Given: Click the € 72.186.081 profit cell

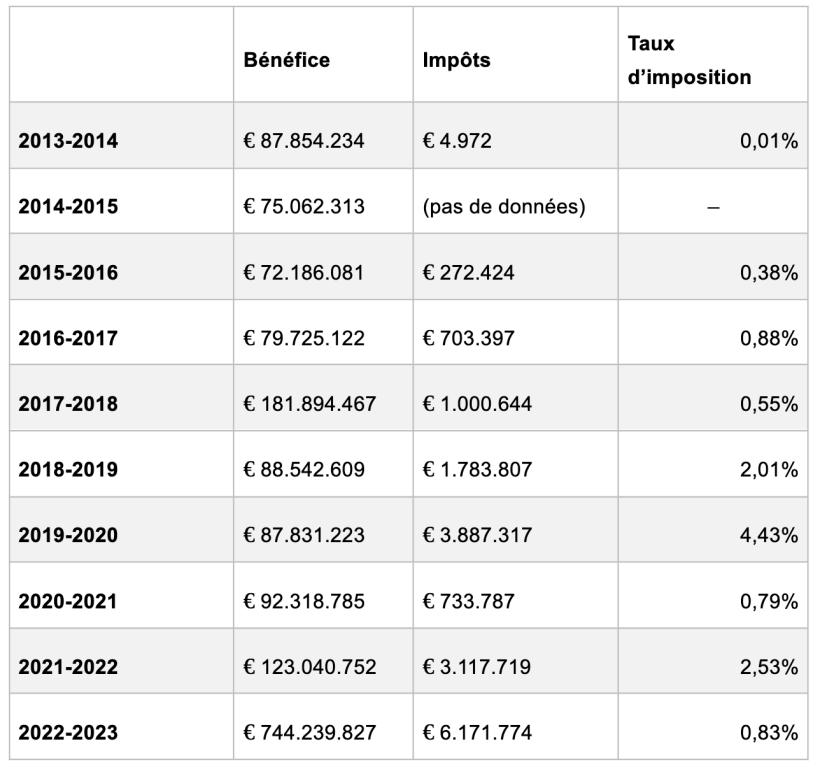Looking at the screenshot, I should click(302, 273).
